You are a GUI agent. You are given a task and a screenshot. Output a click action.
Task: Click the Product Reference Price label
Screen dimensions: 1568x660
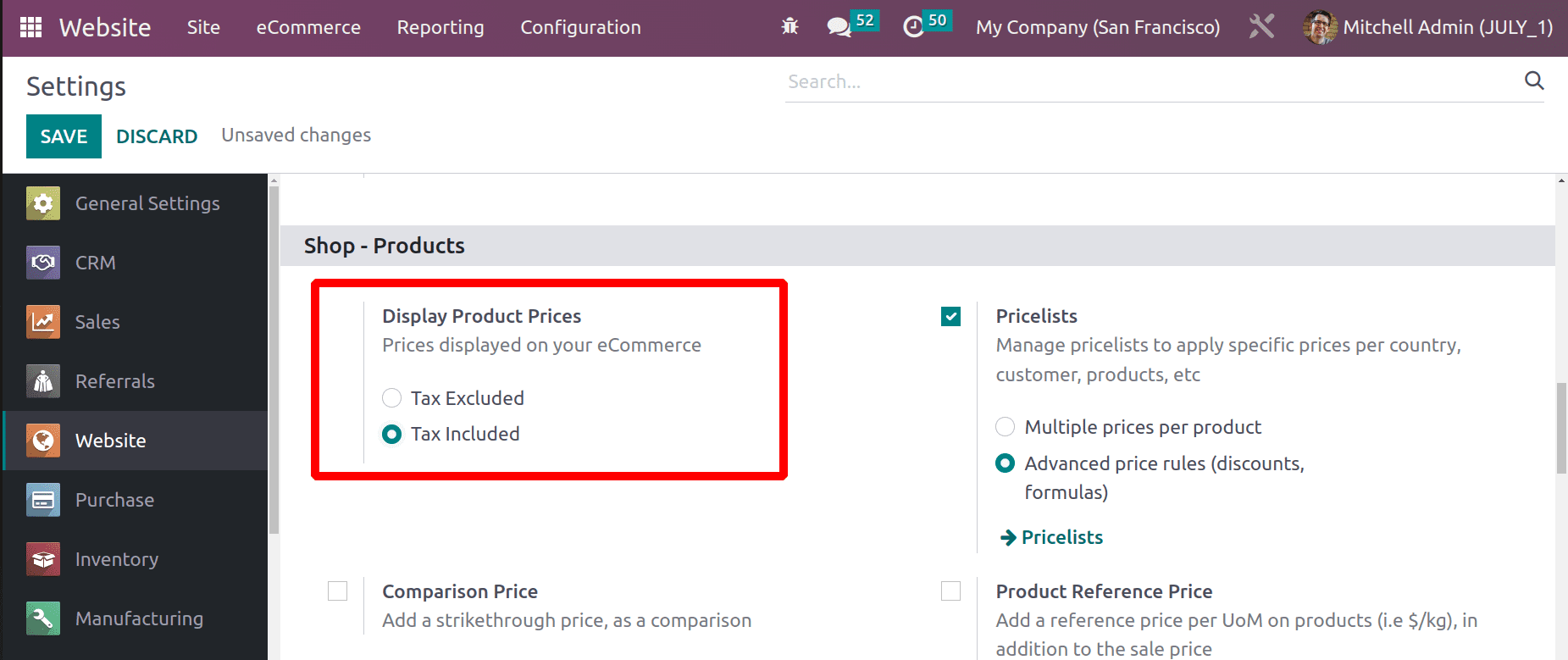pyautogui.click(x=1104, y=591)
